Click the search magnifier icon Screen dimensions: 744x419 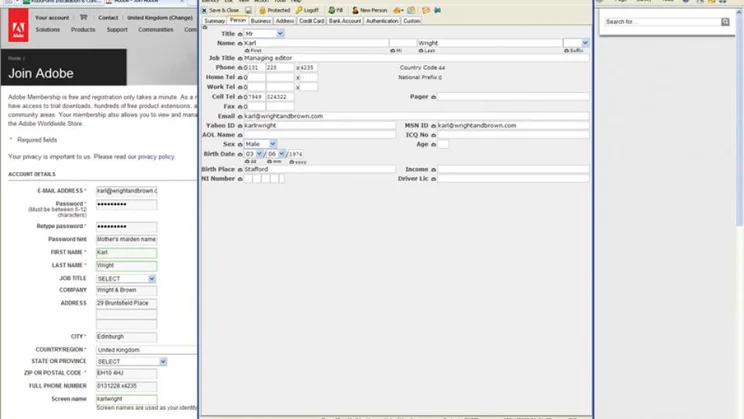[x=725, y=21]
